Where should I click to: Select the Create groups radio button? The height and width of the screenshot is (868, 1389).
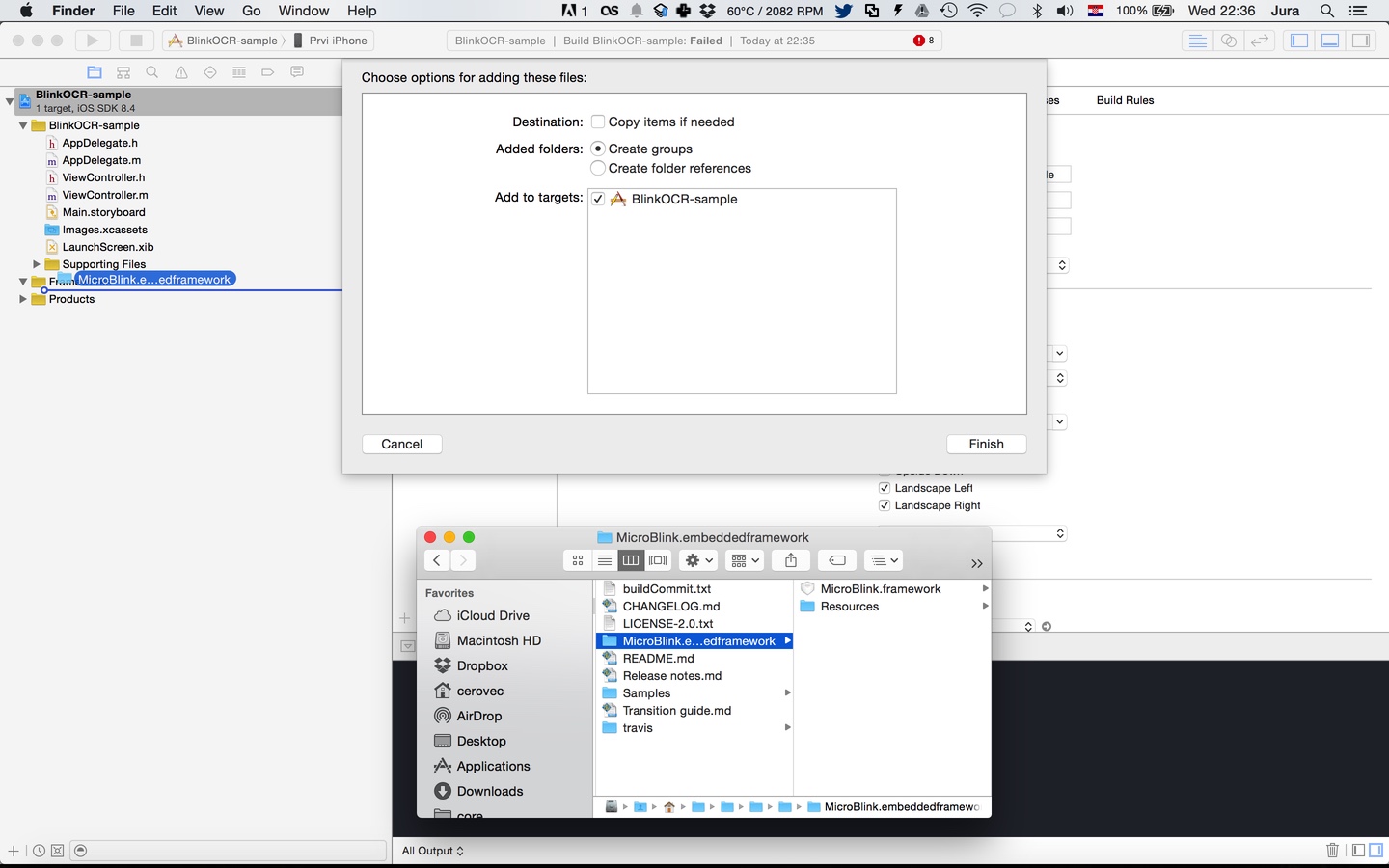point(598,149)
